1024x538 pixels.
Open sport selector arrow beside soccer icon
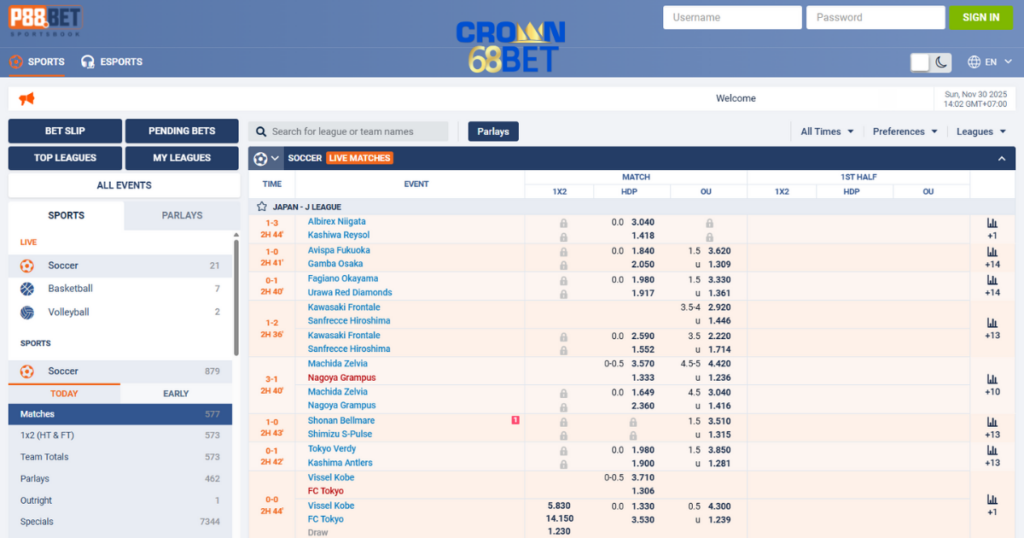coord(275,158)
